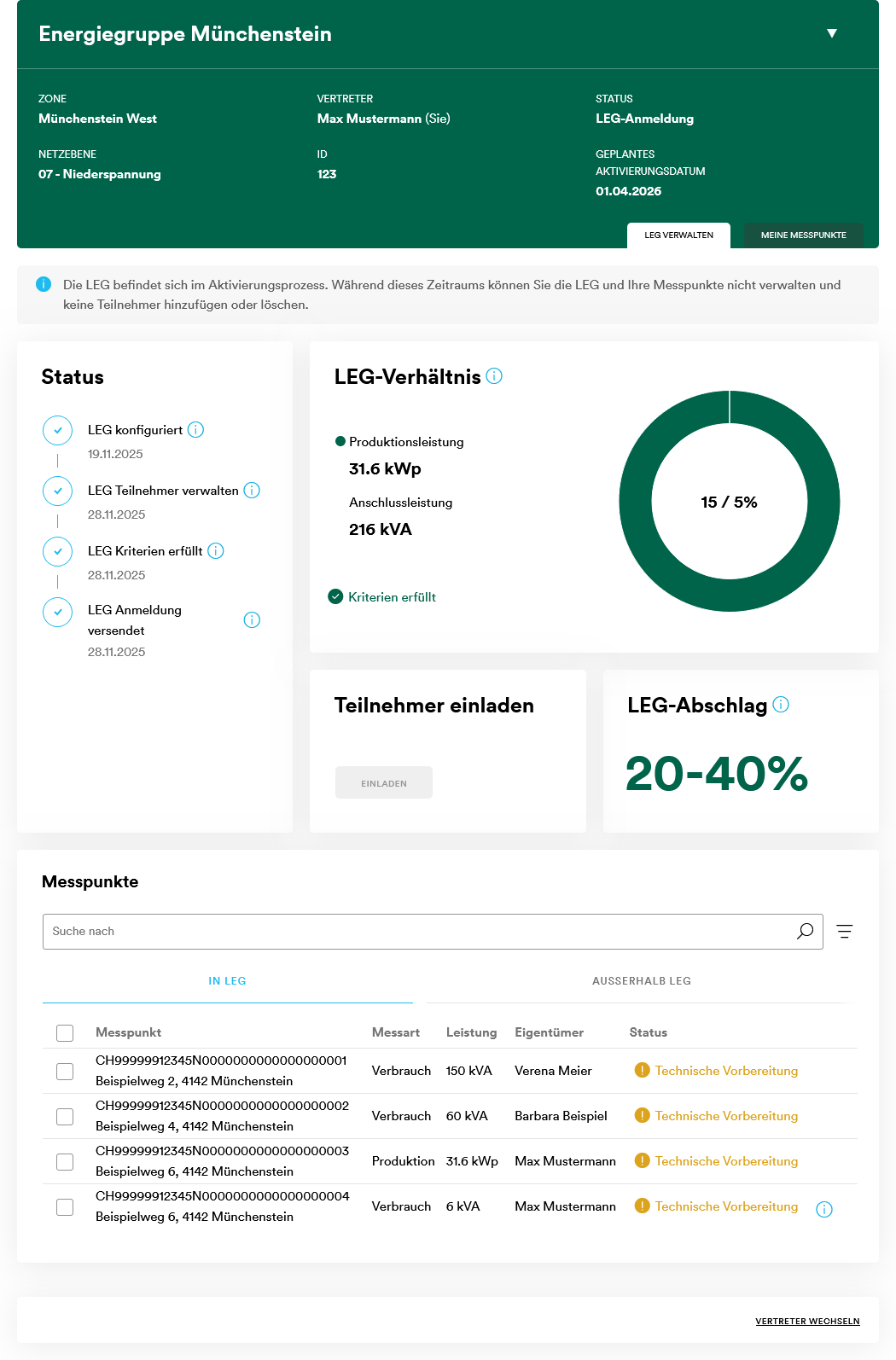Collapse the Energiegruppe Münchenstein header arrow
Image resolution: width=896 pixels, height=1360 pixels.
(x=832, y=34)
